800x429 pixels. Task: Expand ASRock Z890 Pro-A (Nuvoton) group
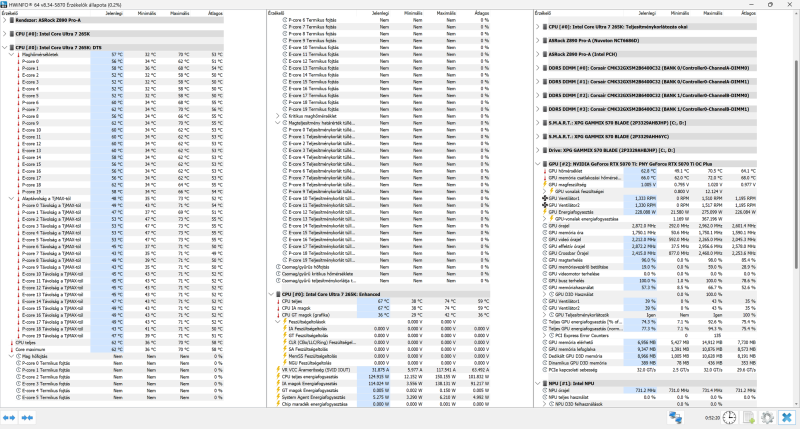[538, 40]
